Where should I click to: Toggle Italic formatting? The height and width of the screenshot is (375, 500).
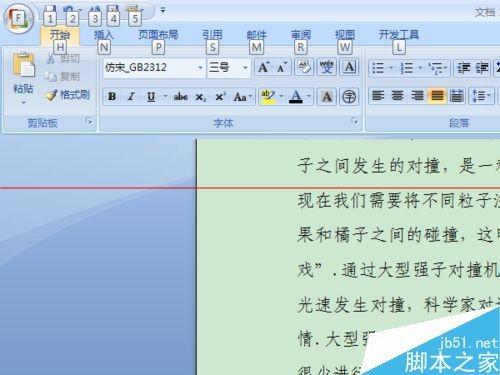[x=131, y=97]
